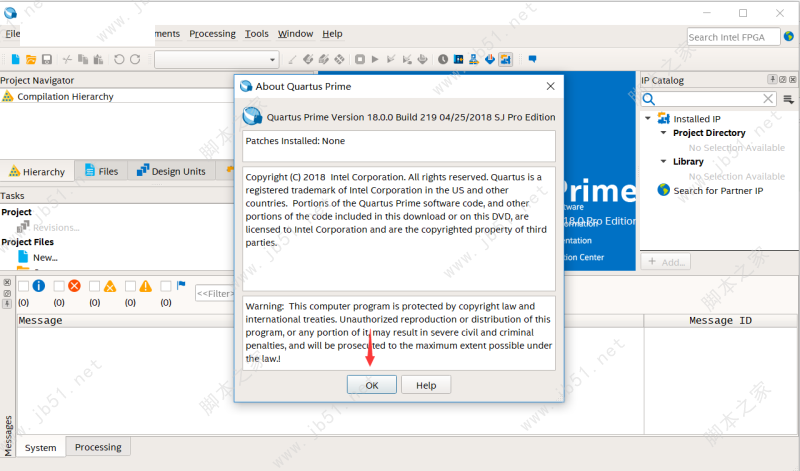Click the IP Catalog search field
The width and height of the screenshot is (800, 471).
click(709, 98)
